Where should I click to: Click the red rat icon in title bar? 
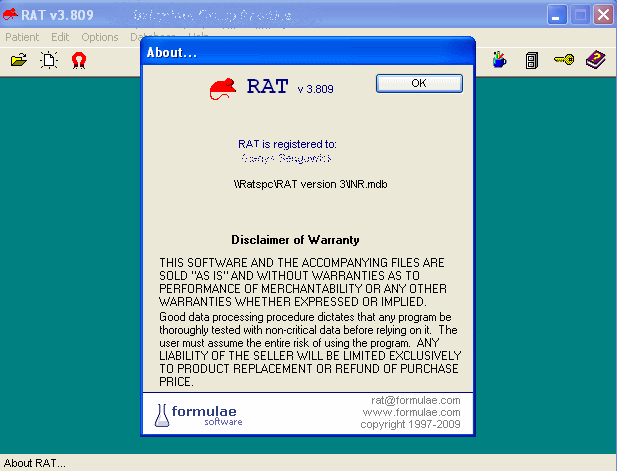click(10, 15)
